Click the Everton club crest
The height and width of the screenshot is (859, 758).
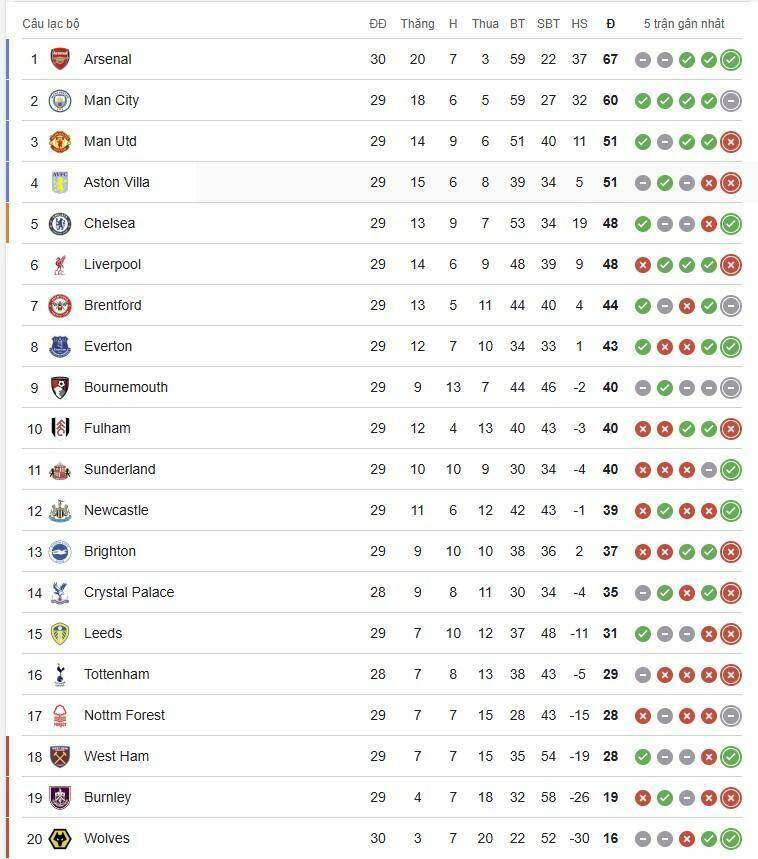tap(60, 346)
